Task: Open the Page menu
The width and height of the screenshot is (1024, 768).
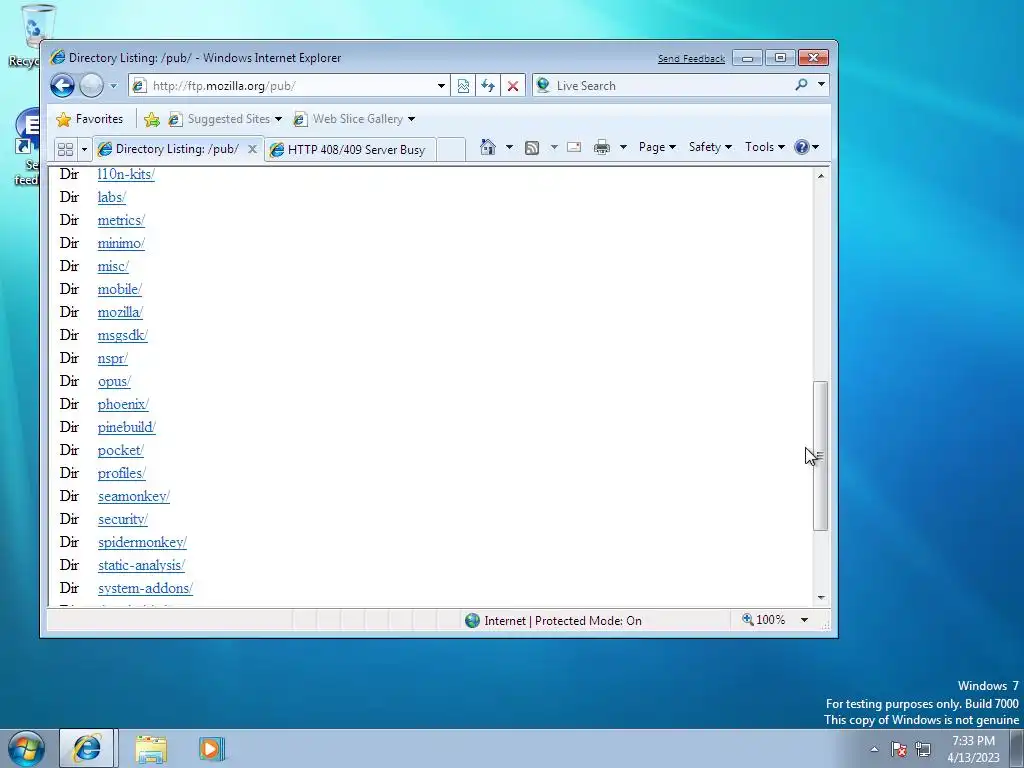Action: (657, 147)
